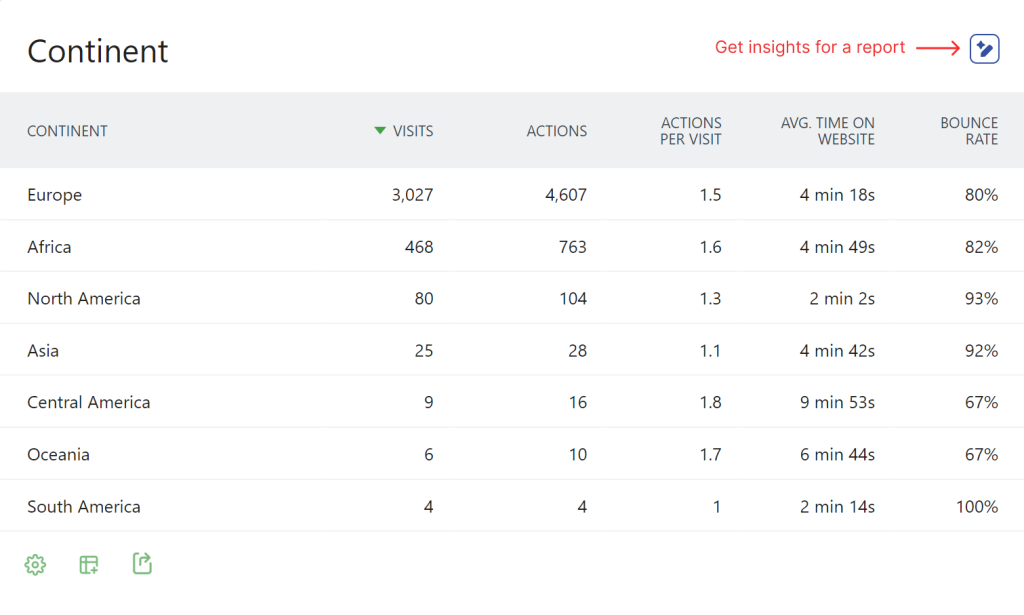This screenshot has width=1024, height=615.
Task: Click the Avg. Time on Website header
Action: [x=827, y=131]
